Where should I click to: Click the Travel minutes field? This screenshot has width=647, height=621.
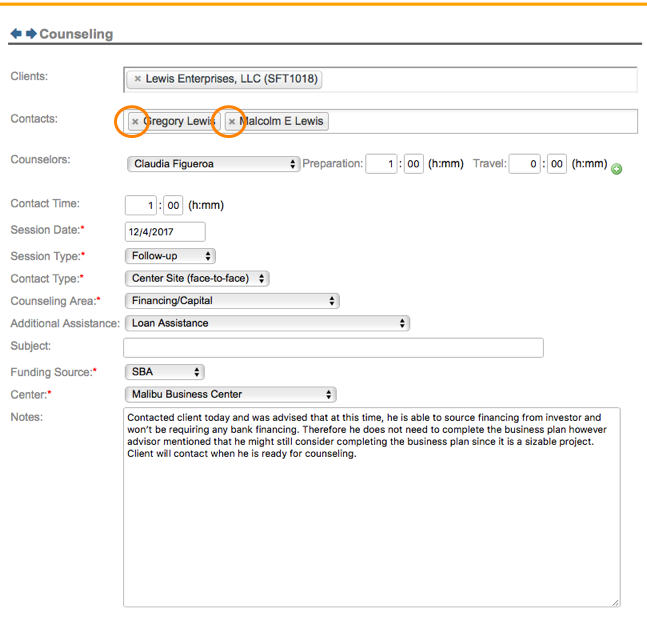click(x=557, y=164)
